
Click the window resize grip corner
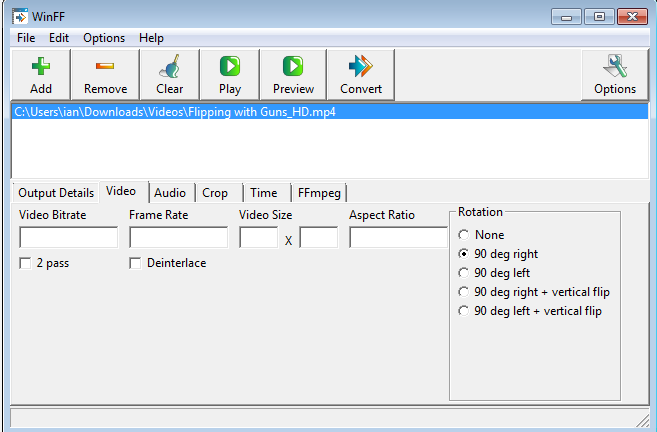642,420
